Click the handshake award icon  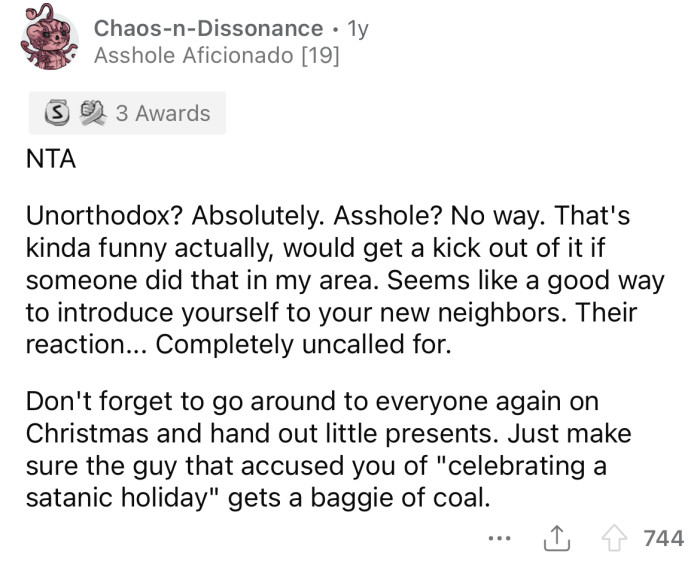point(78,113)
